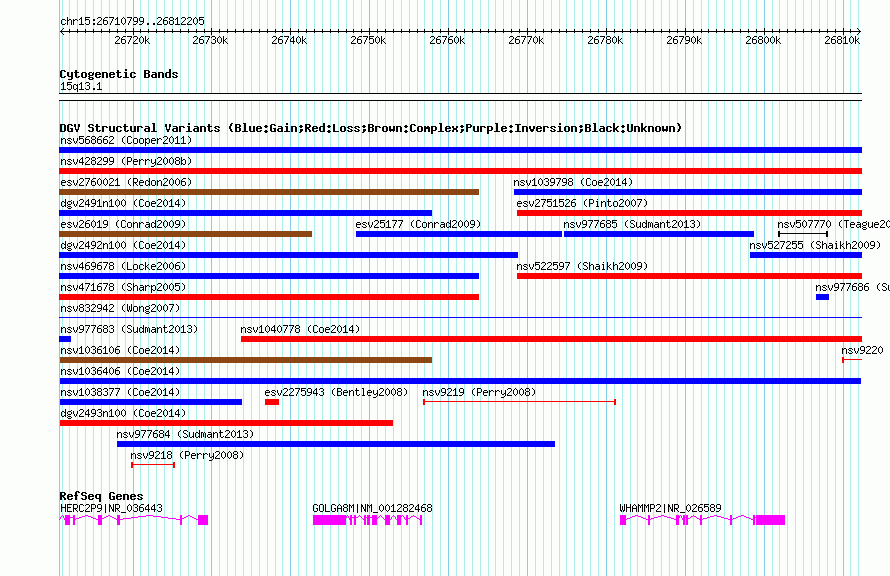The width and height of the screenshot is (890, 576).
Task: Click the nsv977685 (Sudmant2013) variant bar
Action: coord(659,234)
